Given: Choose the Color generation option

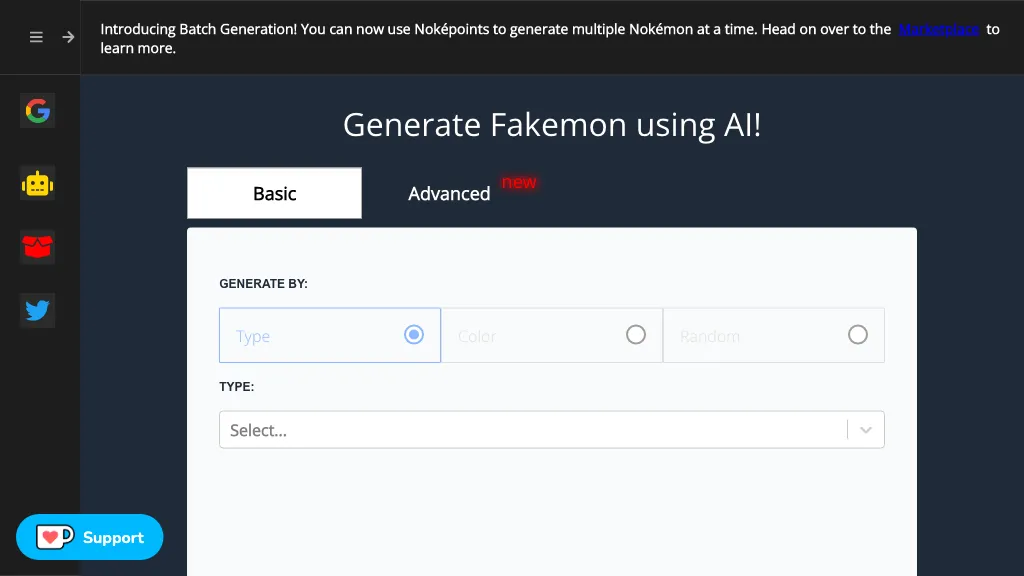Looking at the screenshot, I should [x=636, y=335].
